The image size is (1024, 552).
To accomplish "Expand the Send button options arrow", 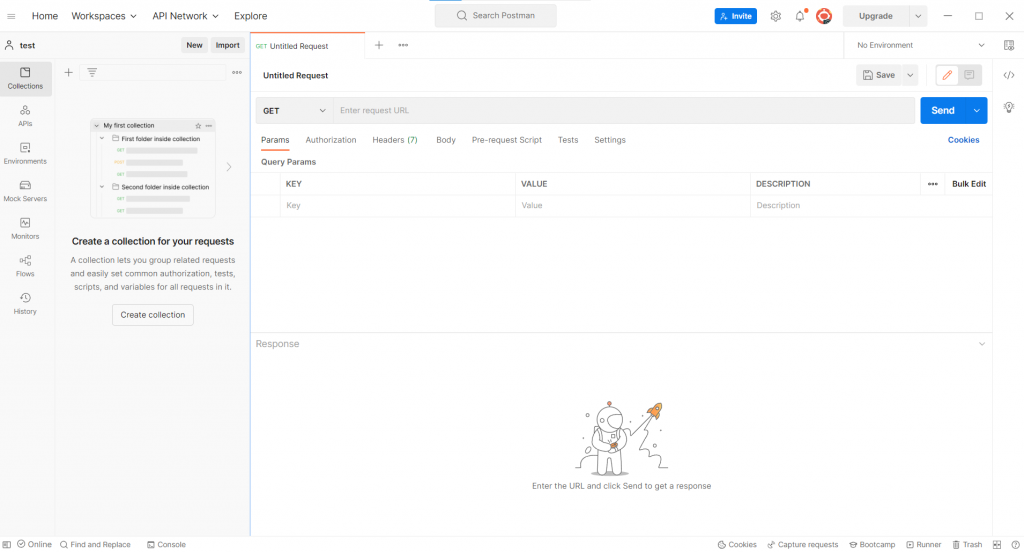I will pyautogui.click(x=976, y=110).
